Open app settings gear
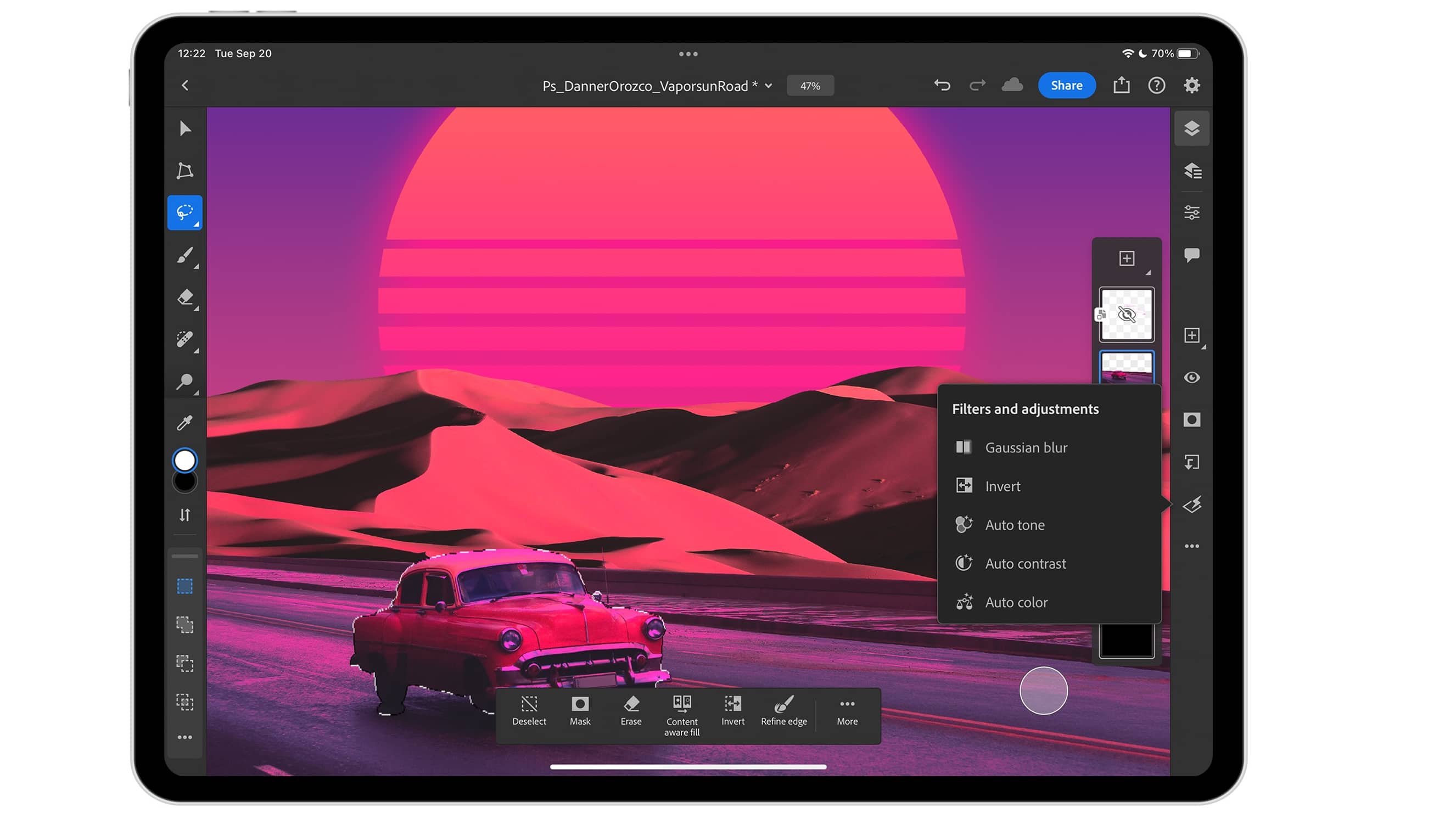 [1191, 85]
